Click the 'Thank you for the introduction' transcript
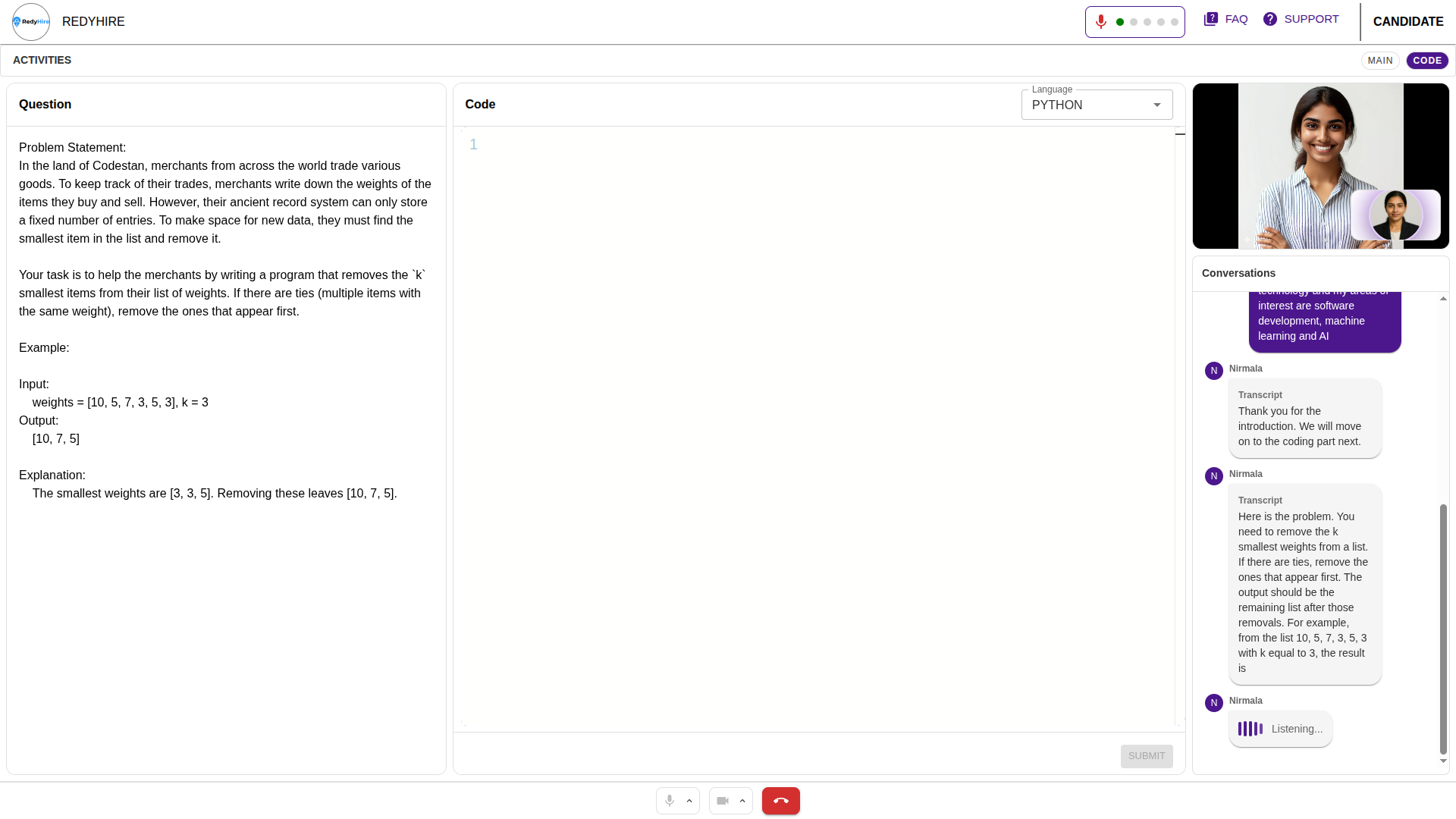1456x819 pixels. tap(1305, 418)
